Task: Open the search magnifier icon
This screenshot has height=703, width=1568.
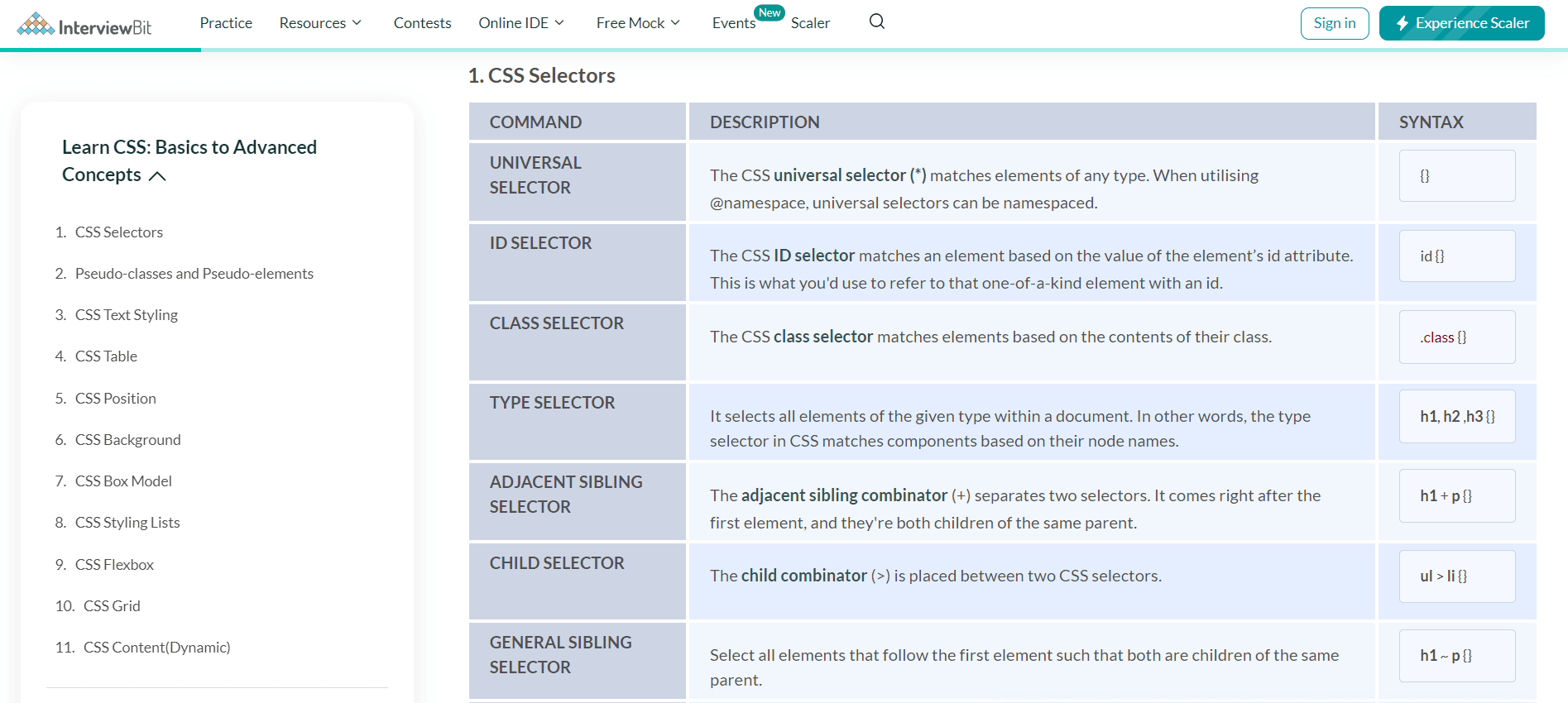Action: click(x=877, y=22)
